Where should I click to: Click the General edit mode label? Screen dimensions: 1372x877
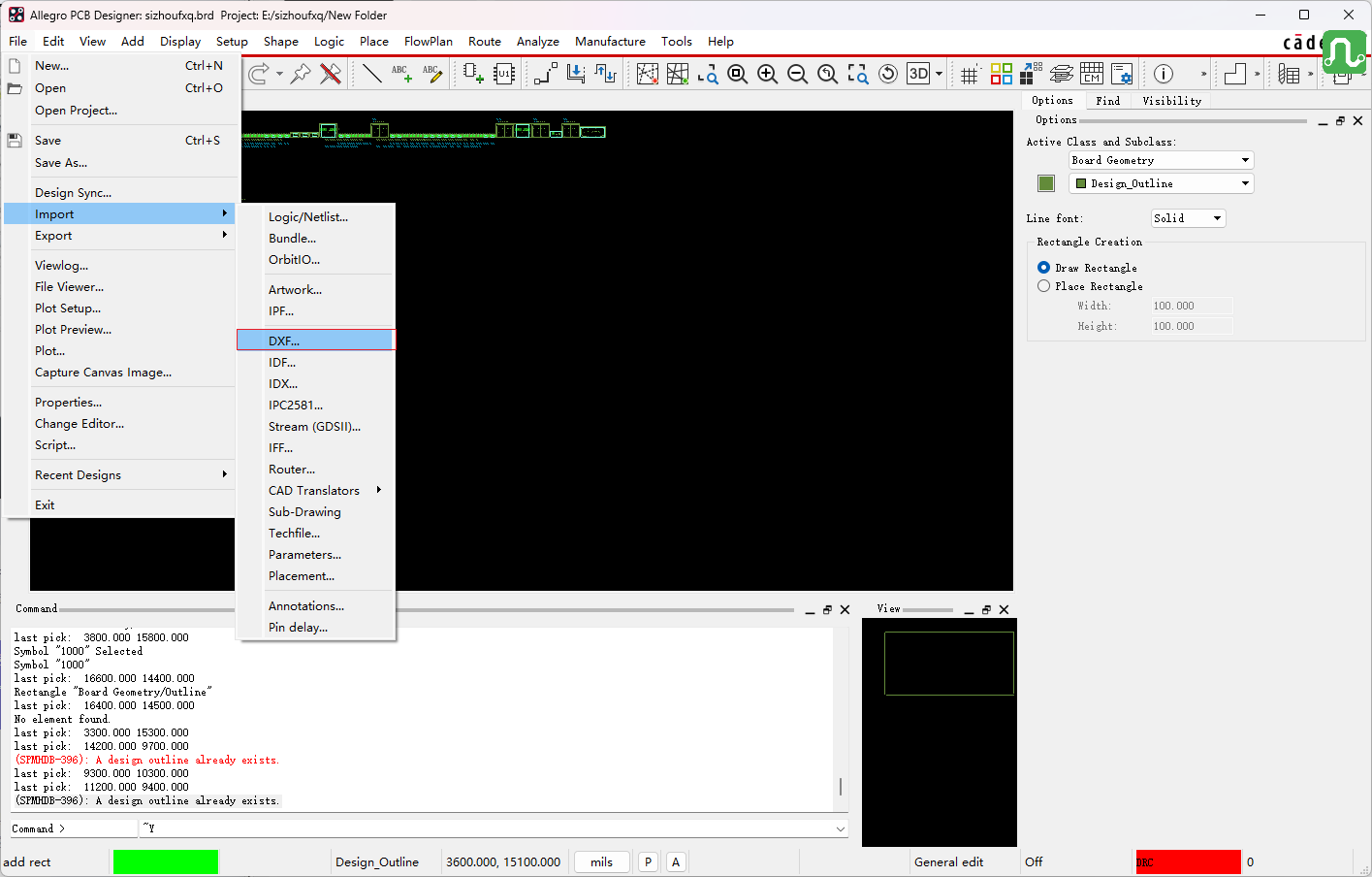949,861
